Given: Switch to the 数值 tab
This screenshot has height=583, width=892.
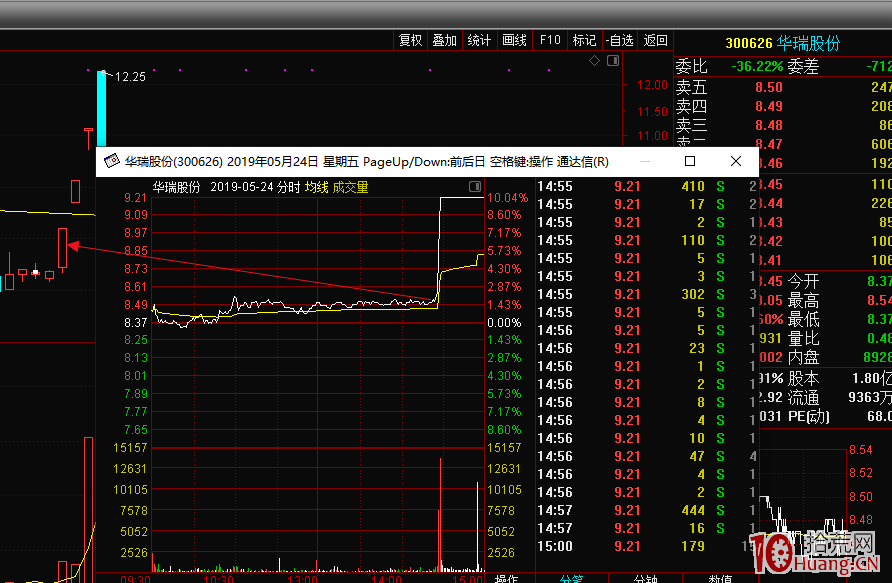Looking at the screenshot, I should tap(720, 578).
